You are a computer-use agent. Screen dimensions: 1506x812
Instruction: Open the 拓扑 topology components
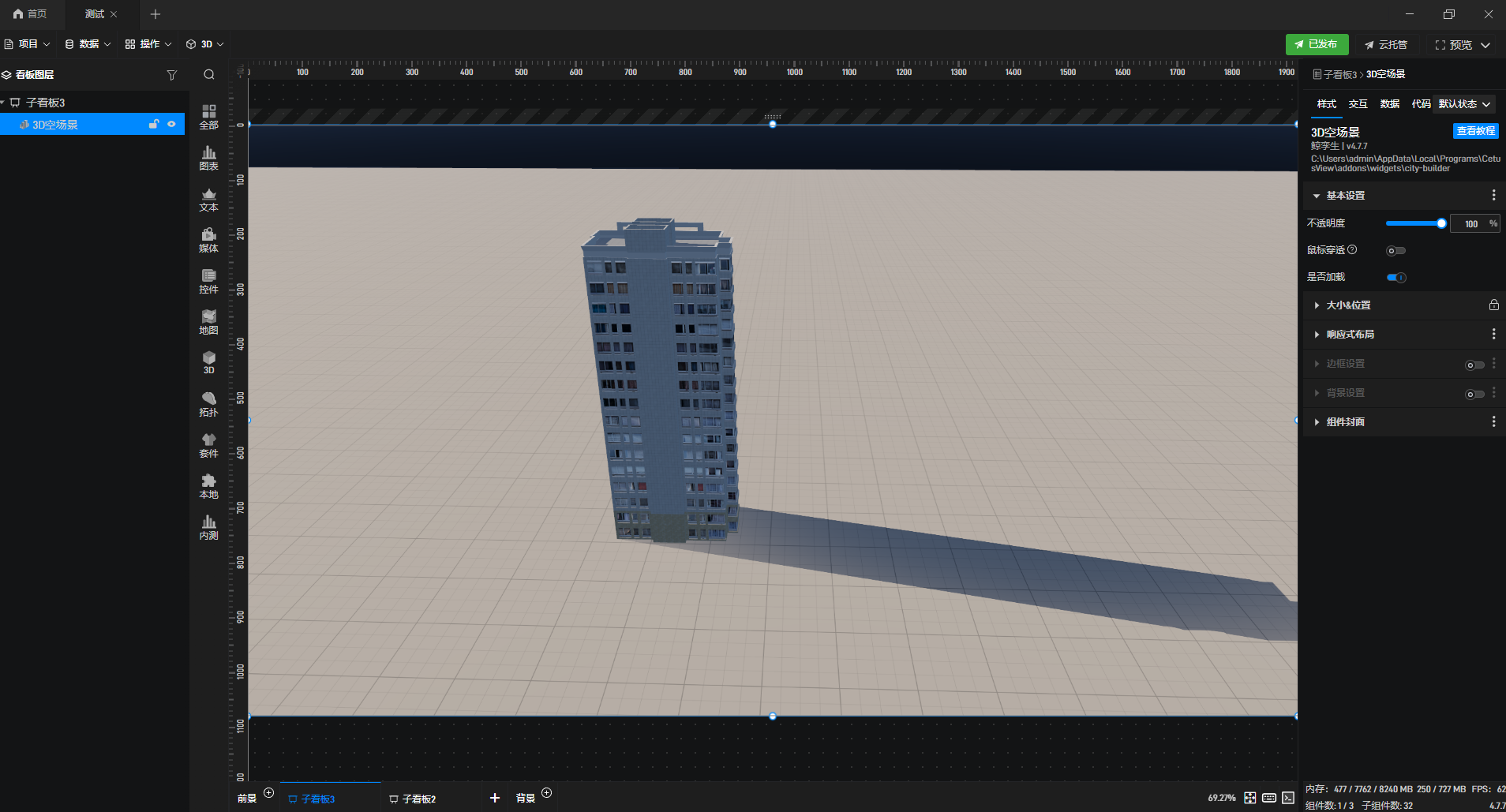click(x=208, y=404)
